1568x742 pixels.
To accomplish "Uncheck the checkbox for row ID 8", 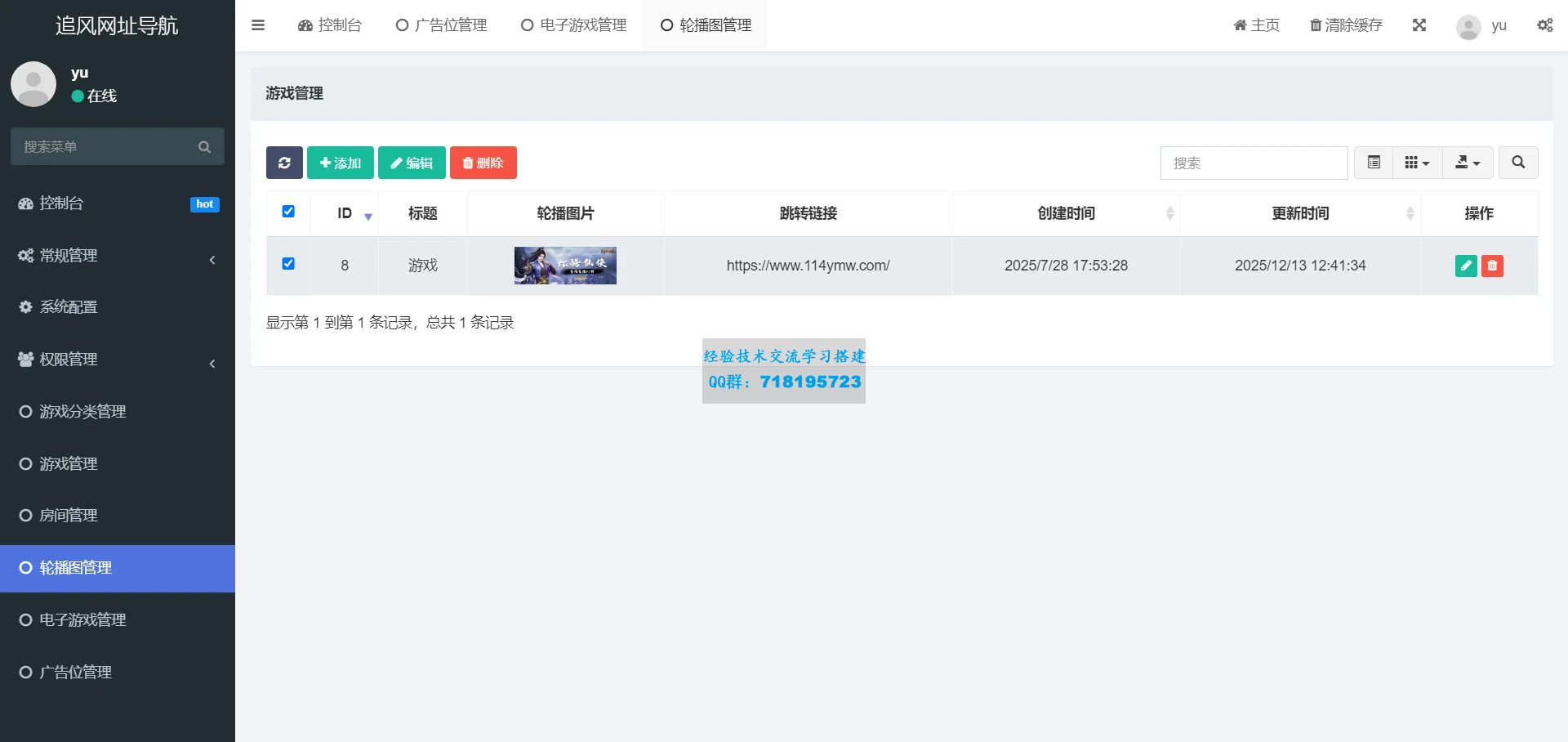I will pos(288,264).
